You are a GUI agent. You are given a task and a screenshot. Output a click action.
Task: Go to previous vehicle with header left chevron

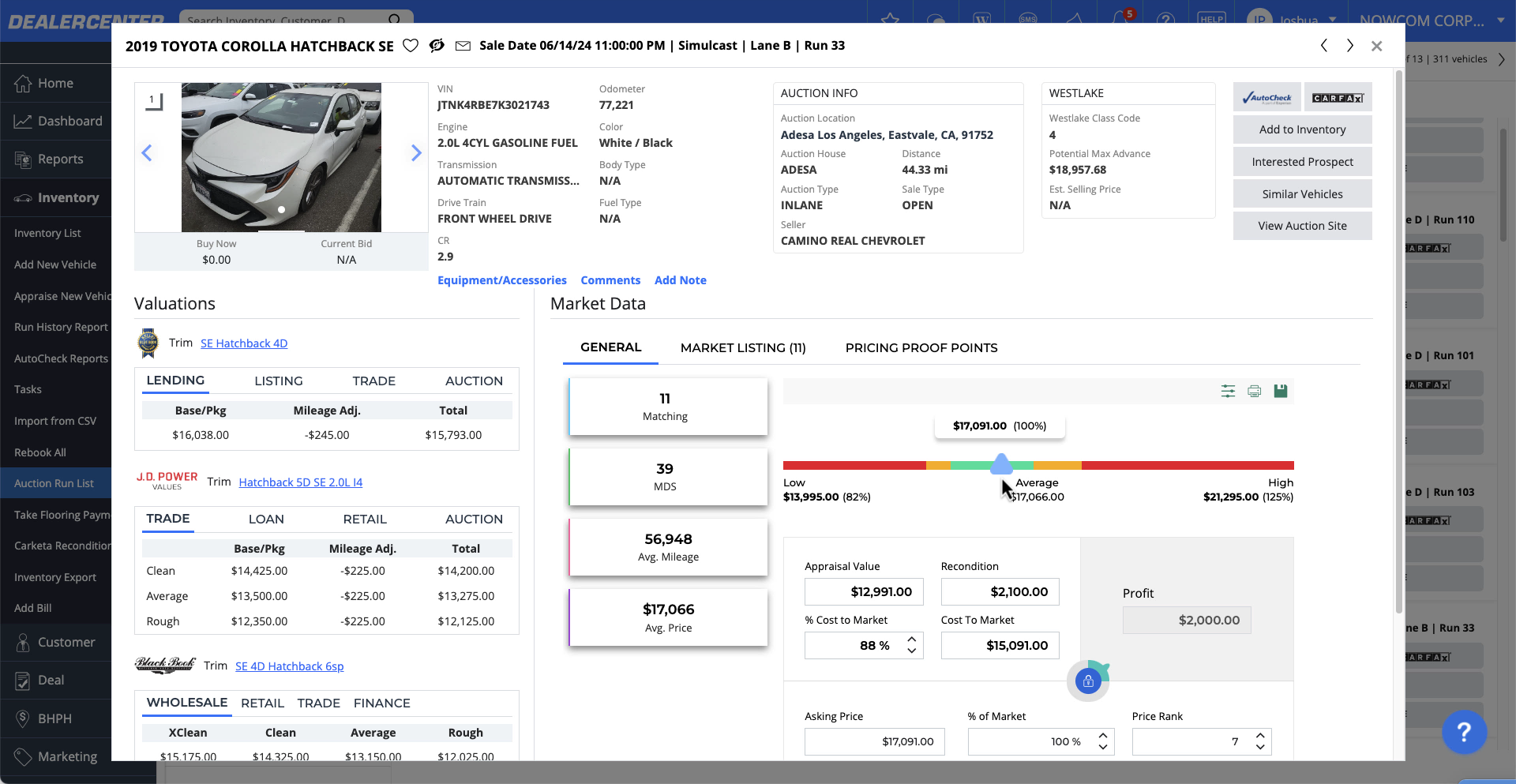click(1324, 46)
